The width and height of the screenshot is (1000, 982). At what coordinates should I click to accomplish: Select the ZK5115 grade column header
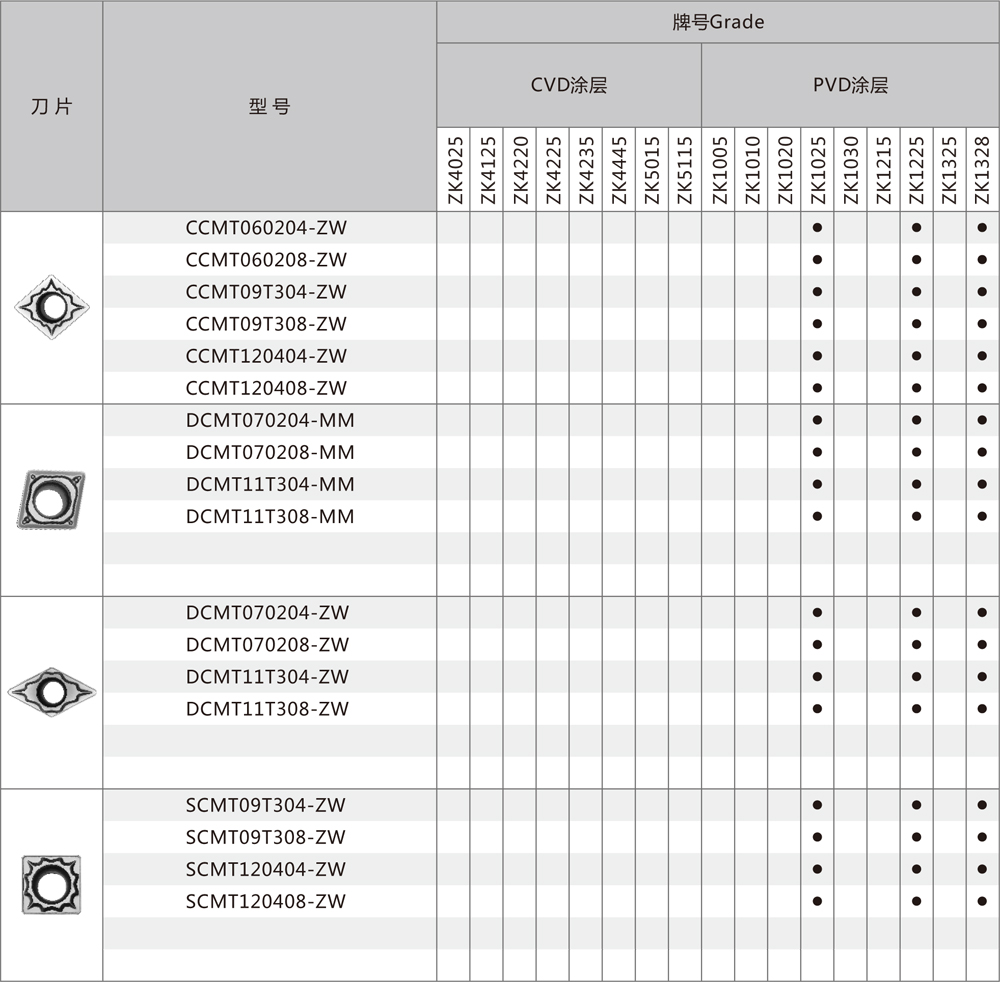[684, 170]
